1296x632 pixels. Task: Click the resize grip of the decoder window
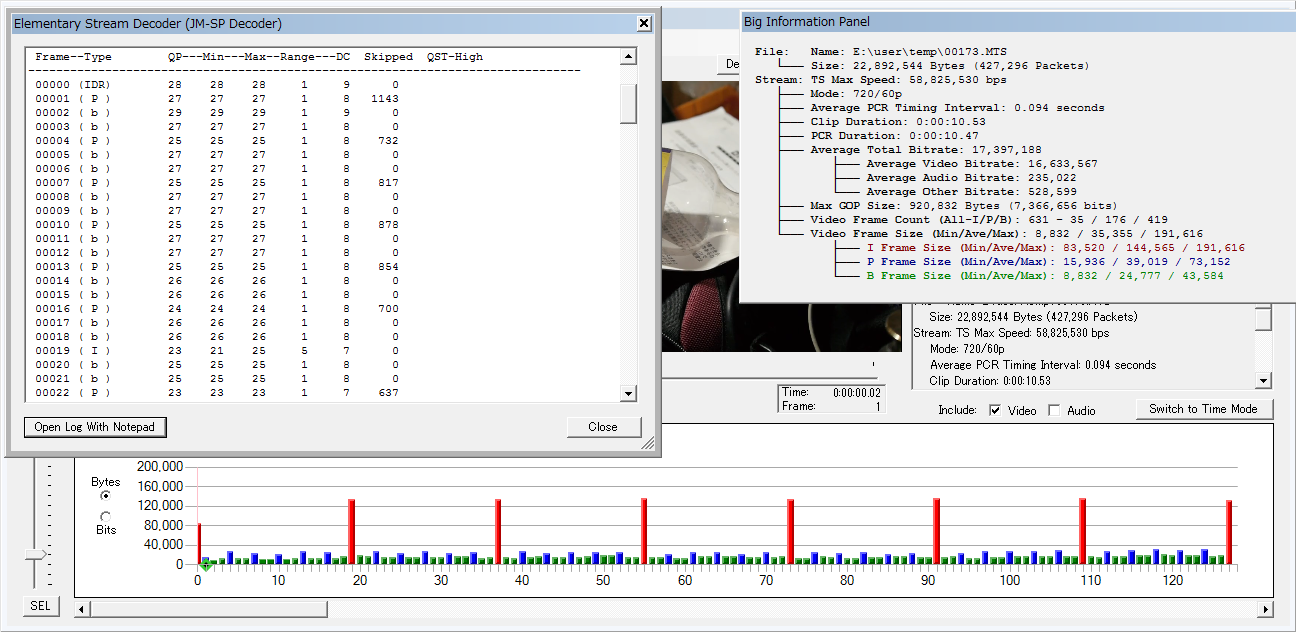[647, 443]
